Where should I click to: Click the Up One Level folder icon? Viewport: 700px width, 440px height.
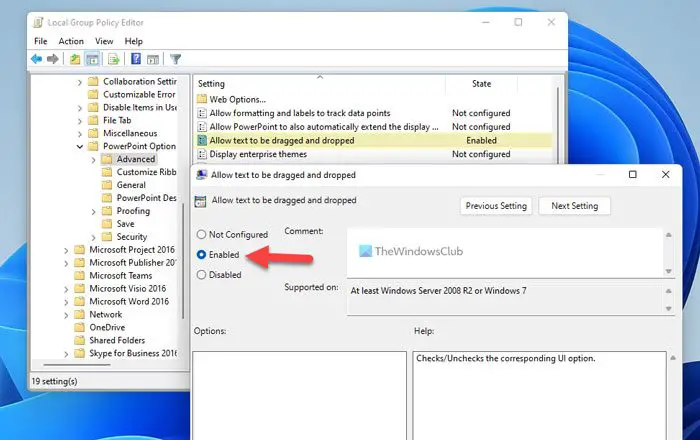75,59
